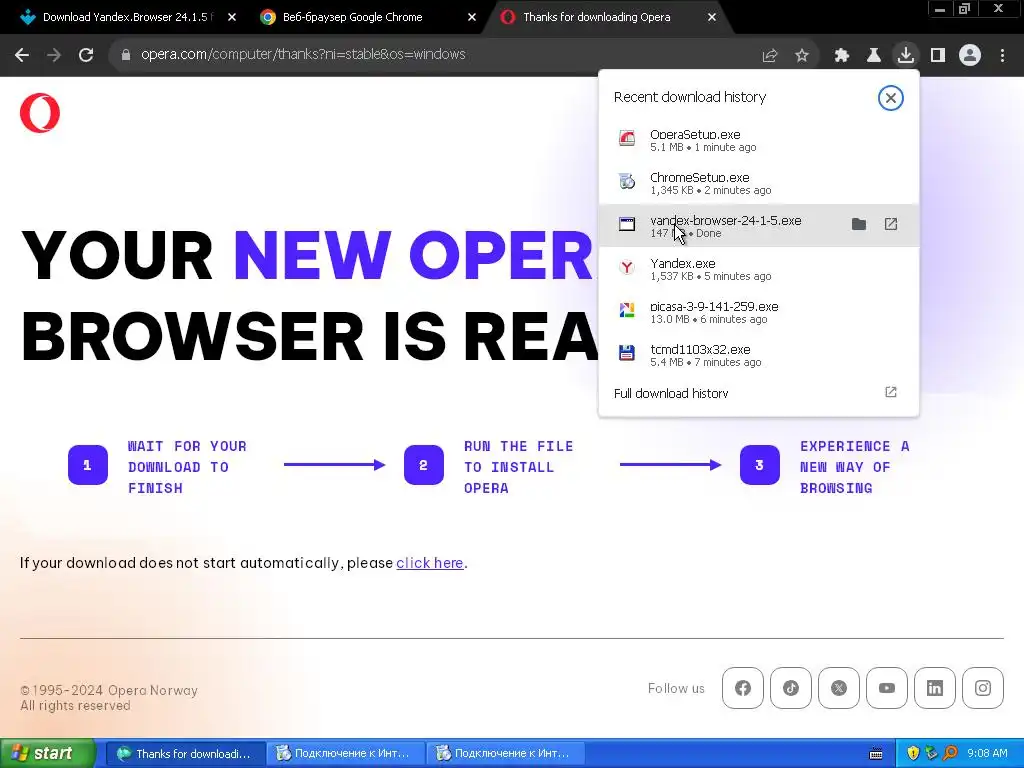The width and height of the screenshot is (1024, 768).
Task: Open Full download history
Action: click(758, 393)
